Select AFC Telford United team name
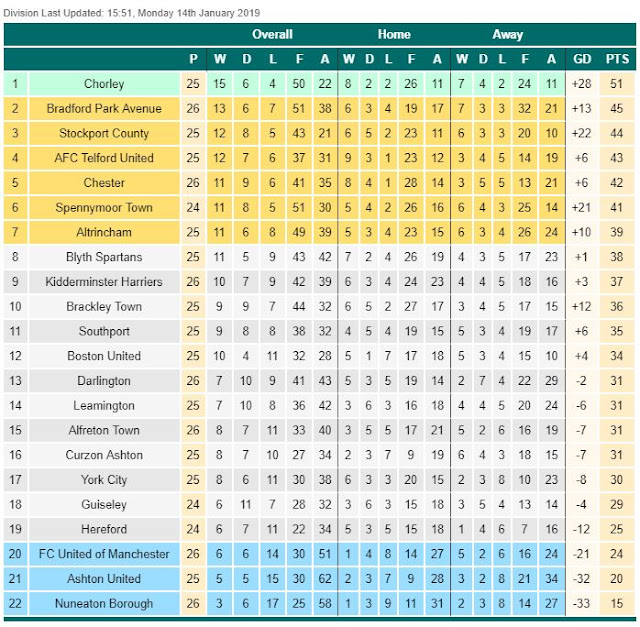 pos(104,158)
